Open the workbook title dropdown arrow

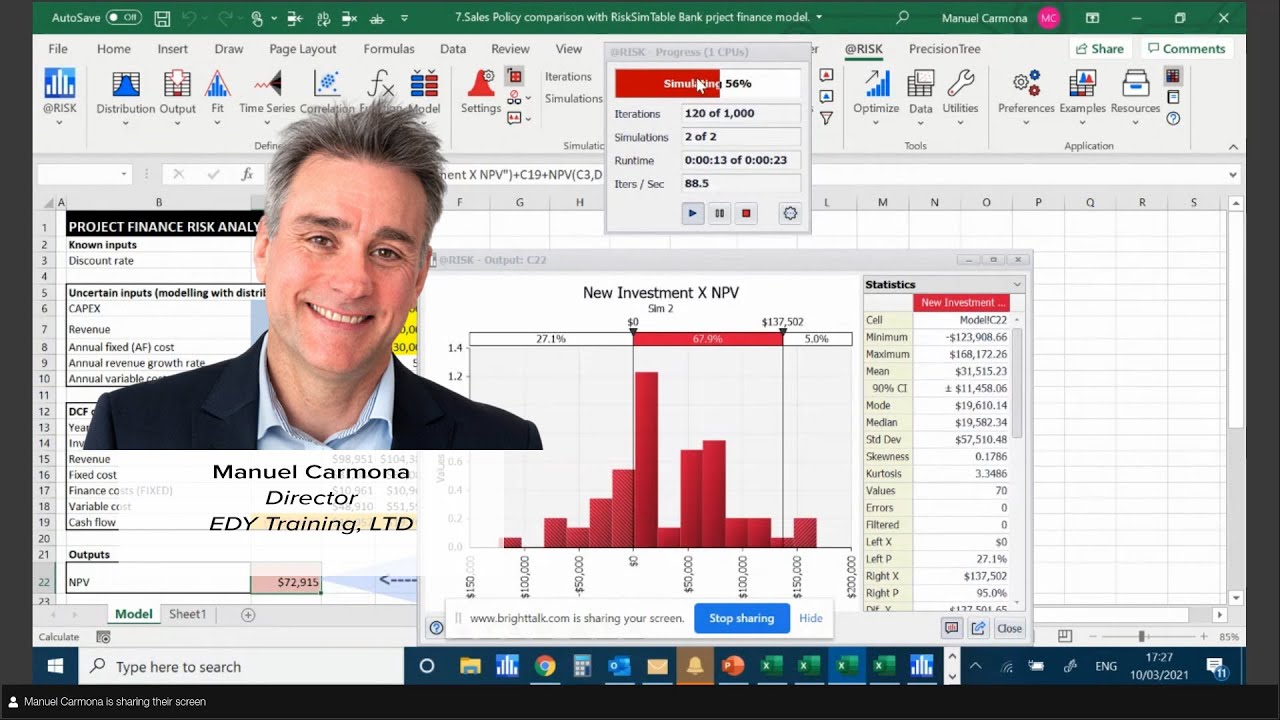pyautogui.click(x=819, y=18)
